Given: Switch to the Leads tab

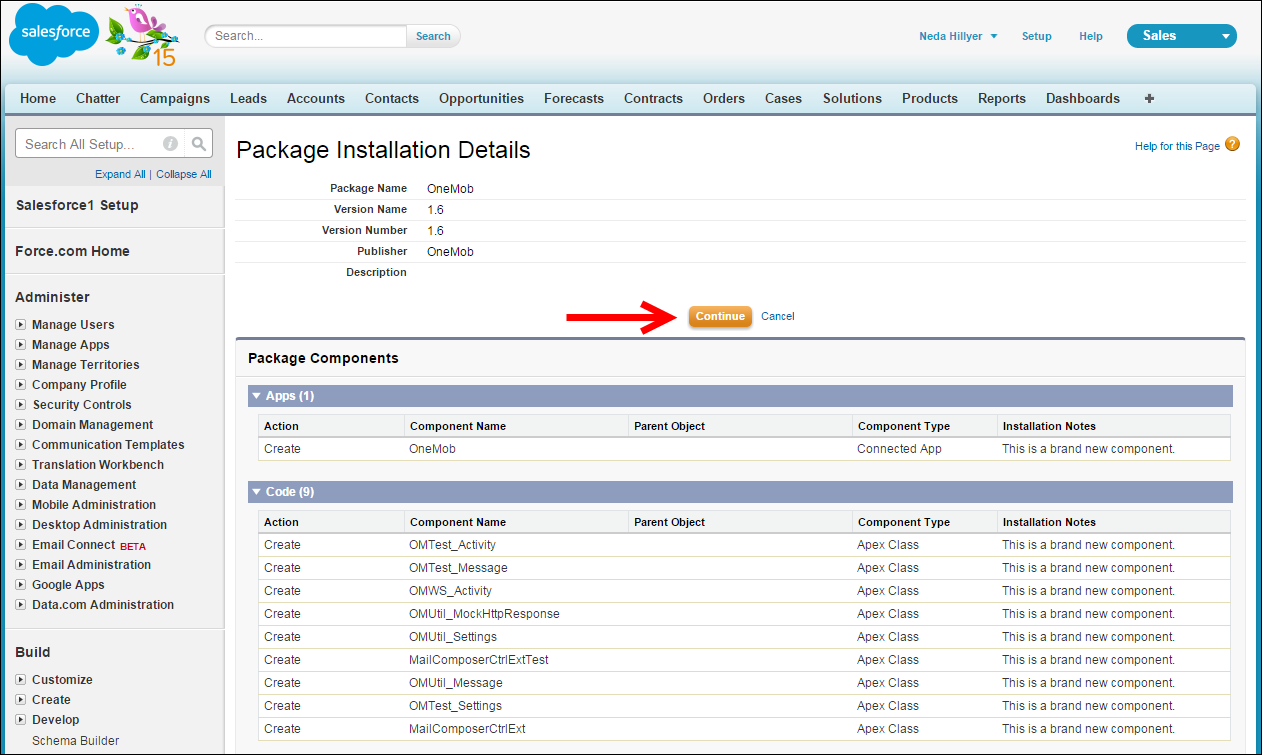Looking at the screenshot, I should [248, 98].
